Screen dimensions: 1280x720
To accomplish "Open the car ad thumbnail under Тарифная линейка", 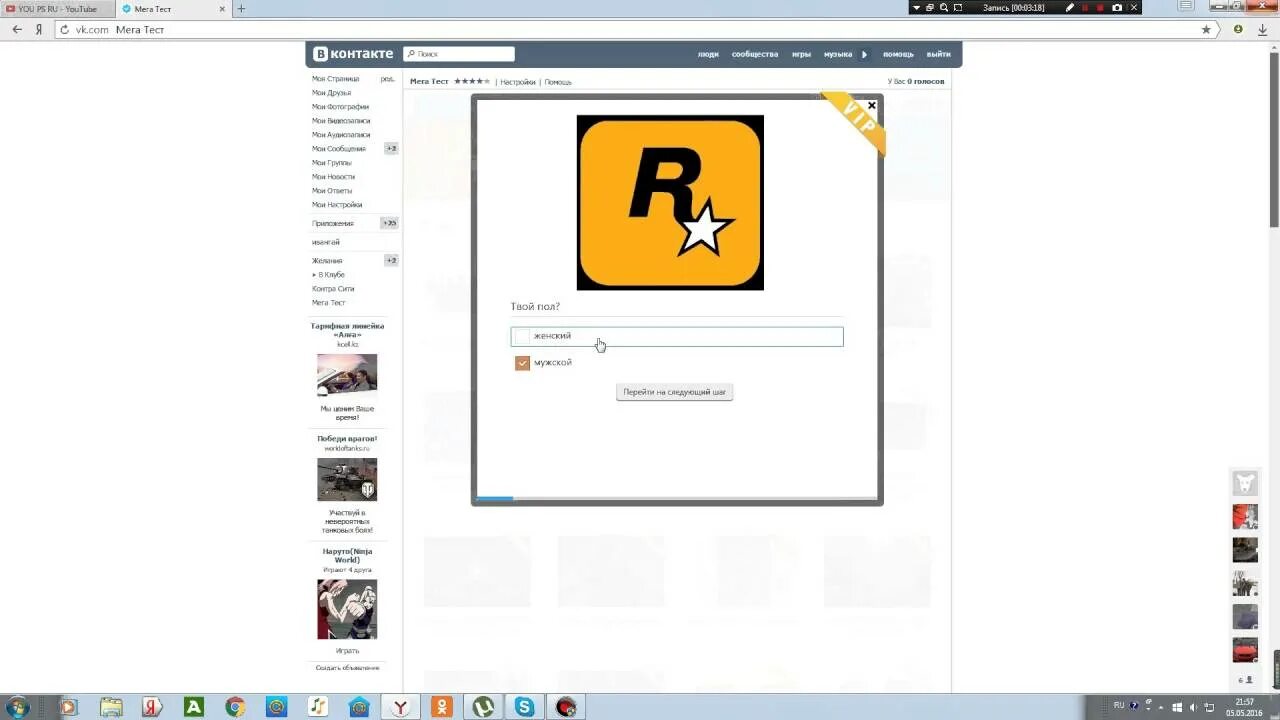I will [347, 376].
